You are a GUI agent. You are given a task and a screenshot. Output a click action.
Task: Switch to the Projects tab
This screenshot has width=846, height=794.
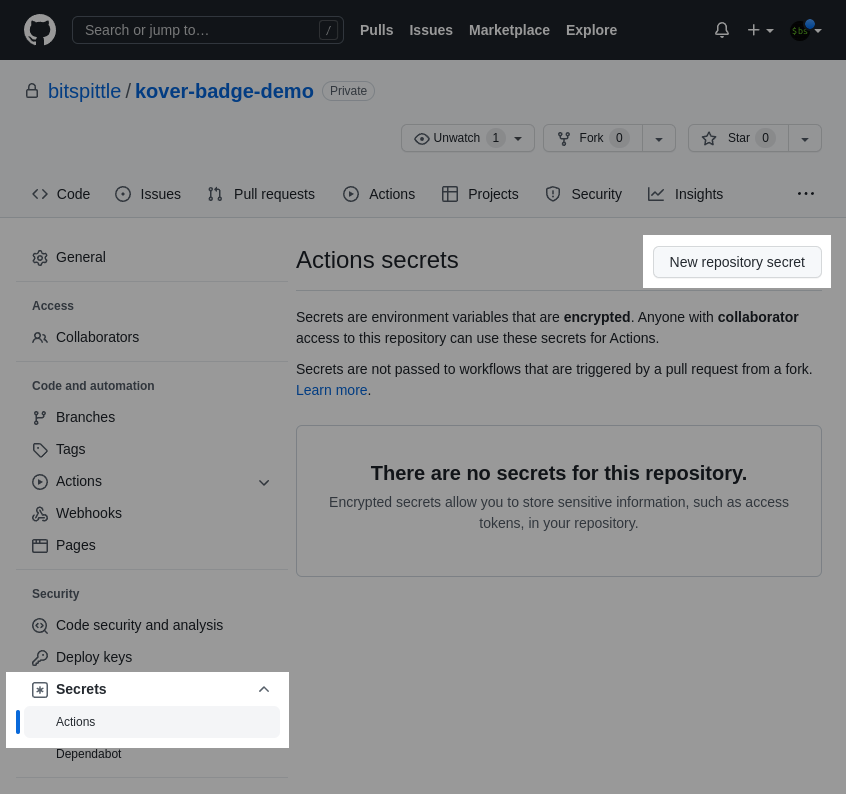[x=480, y=194]
